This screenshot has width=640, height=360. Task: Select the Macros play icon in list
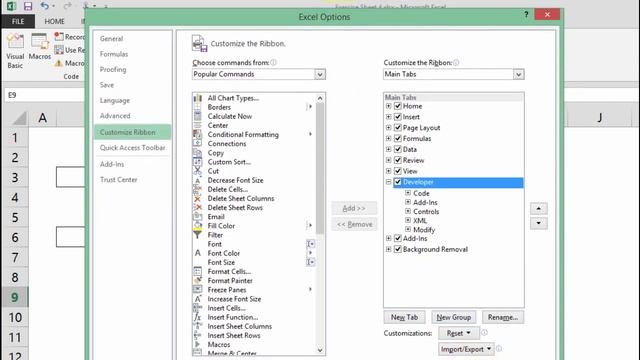point(198,344)
